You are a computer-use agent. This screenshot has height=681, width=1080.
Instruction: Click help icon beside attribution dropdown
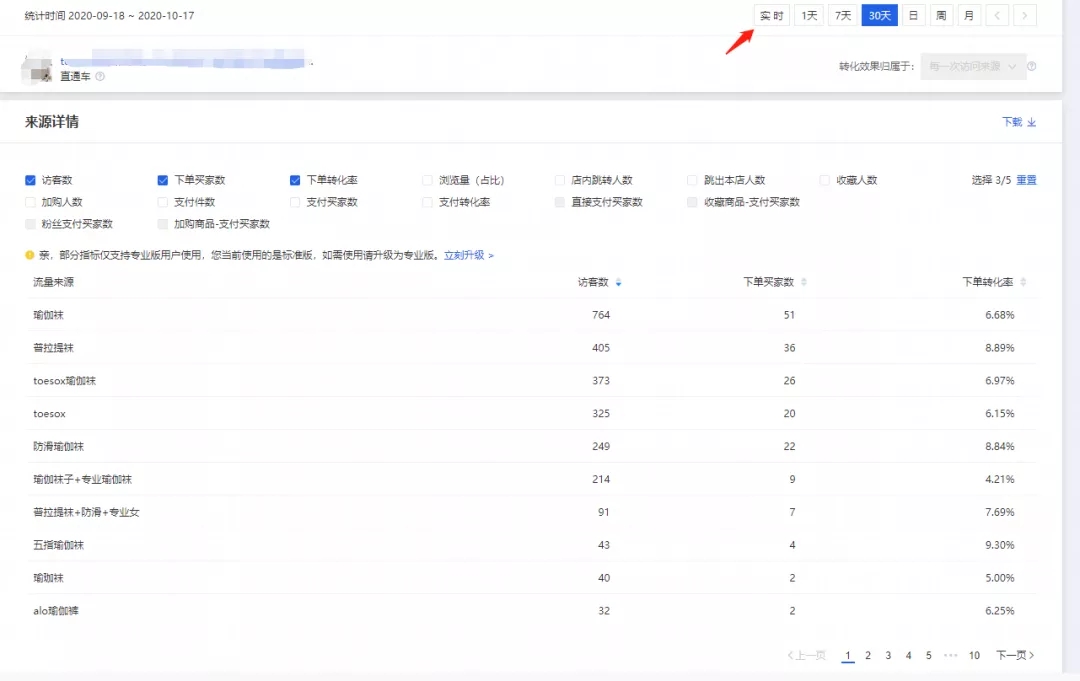pyautogui.click(x=1031, y=67)
